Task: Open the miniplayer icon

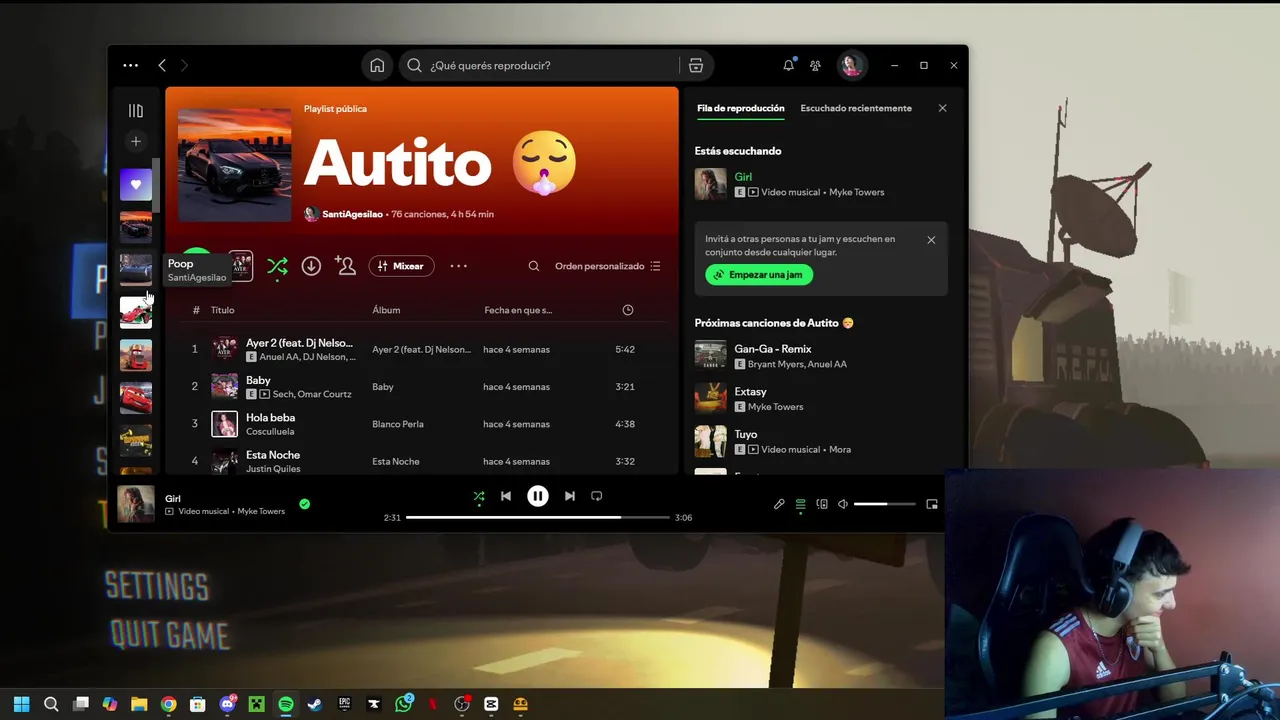Action: 932,504
